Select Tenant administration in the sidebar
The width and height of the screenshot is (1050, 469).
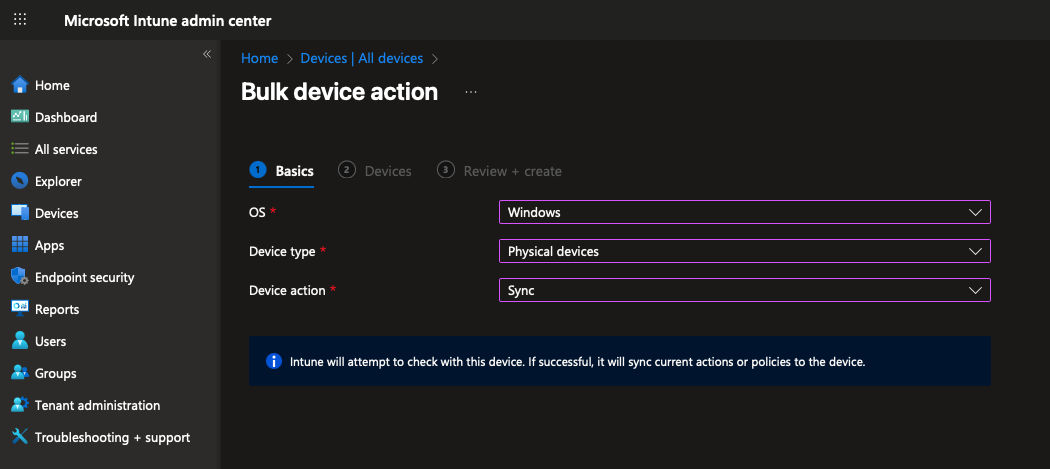(x=97, y=405)
